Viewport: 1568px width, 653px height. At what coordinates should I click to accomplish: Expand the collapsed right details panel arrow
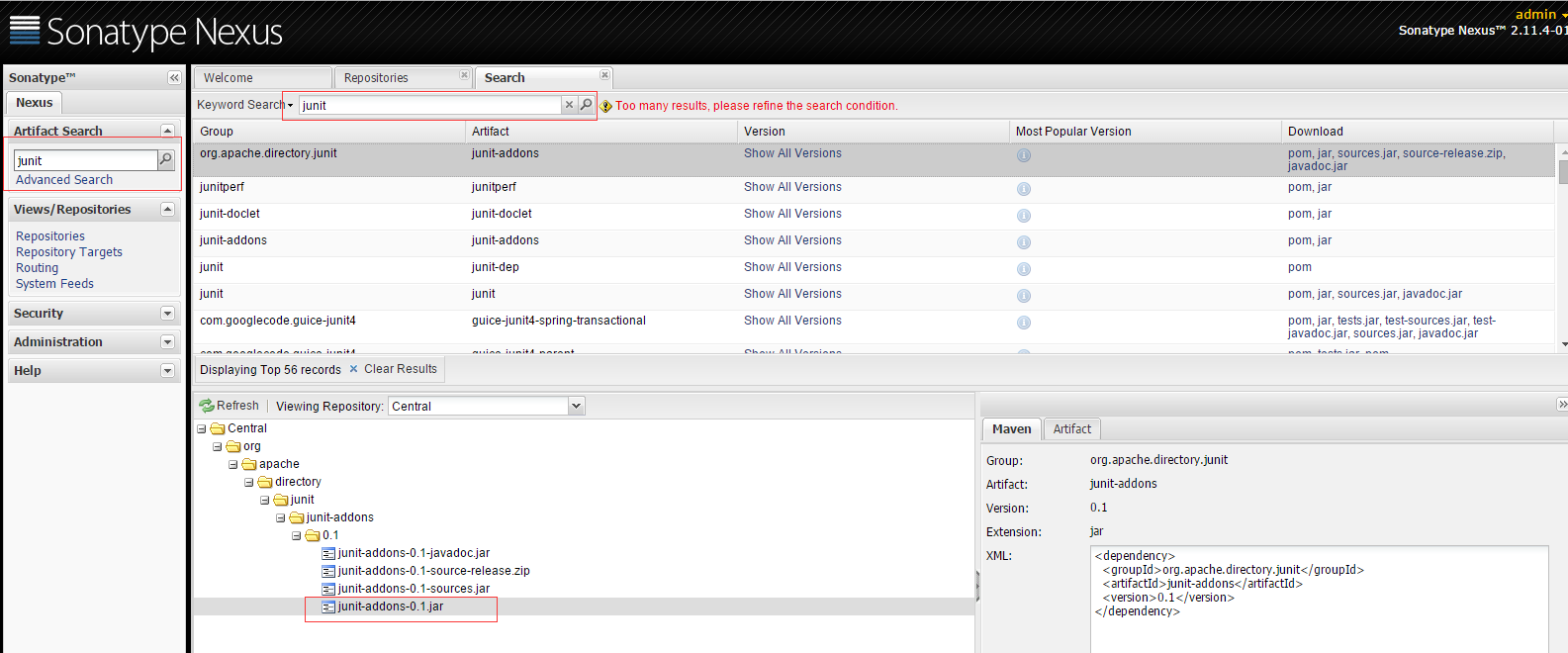[1562, 404]
